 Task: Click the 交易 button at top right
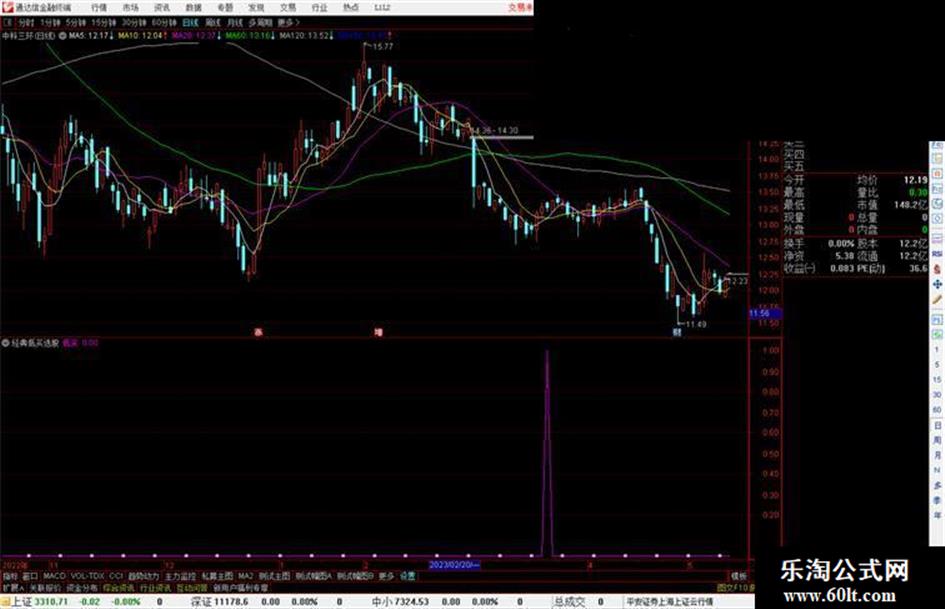point(518,7)
